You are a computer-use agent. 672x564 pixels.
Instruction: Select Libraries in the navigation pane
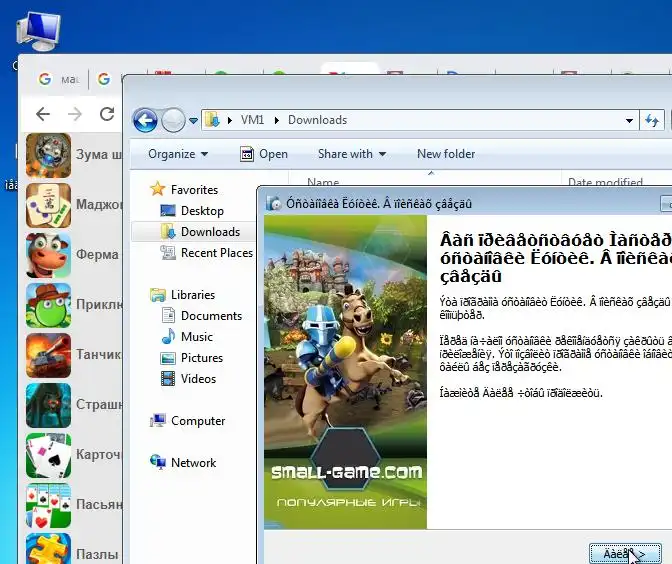[x=193, y=294]
